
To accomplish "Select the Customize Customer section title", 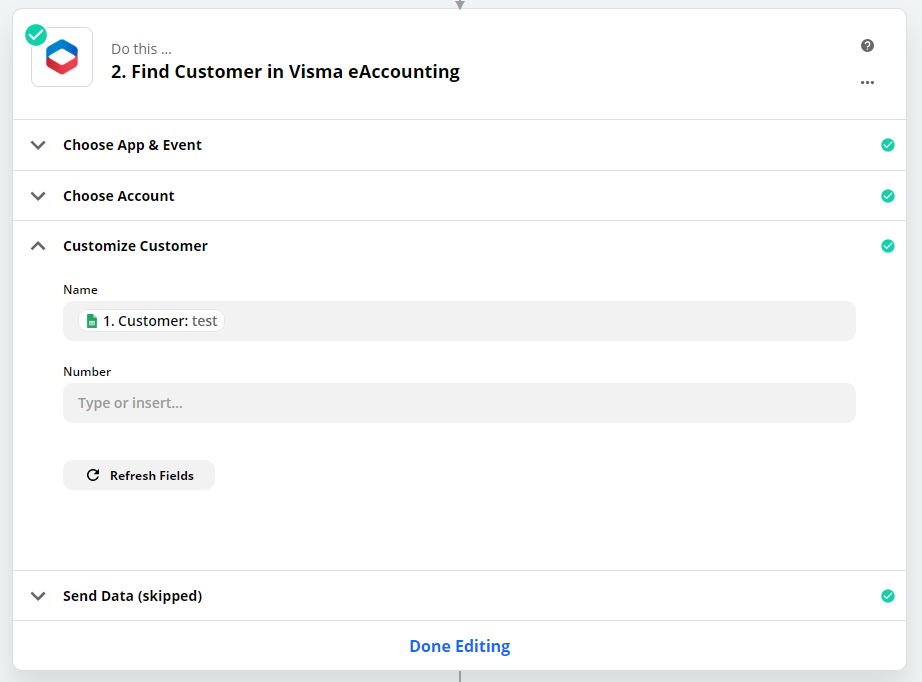I will 135,246.
